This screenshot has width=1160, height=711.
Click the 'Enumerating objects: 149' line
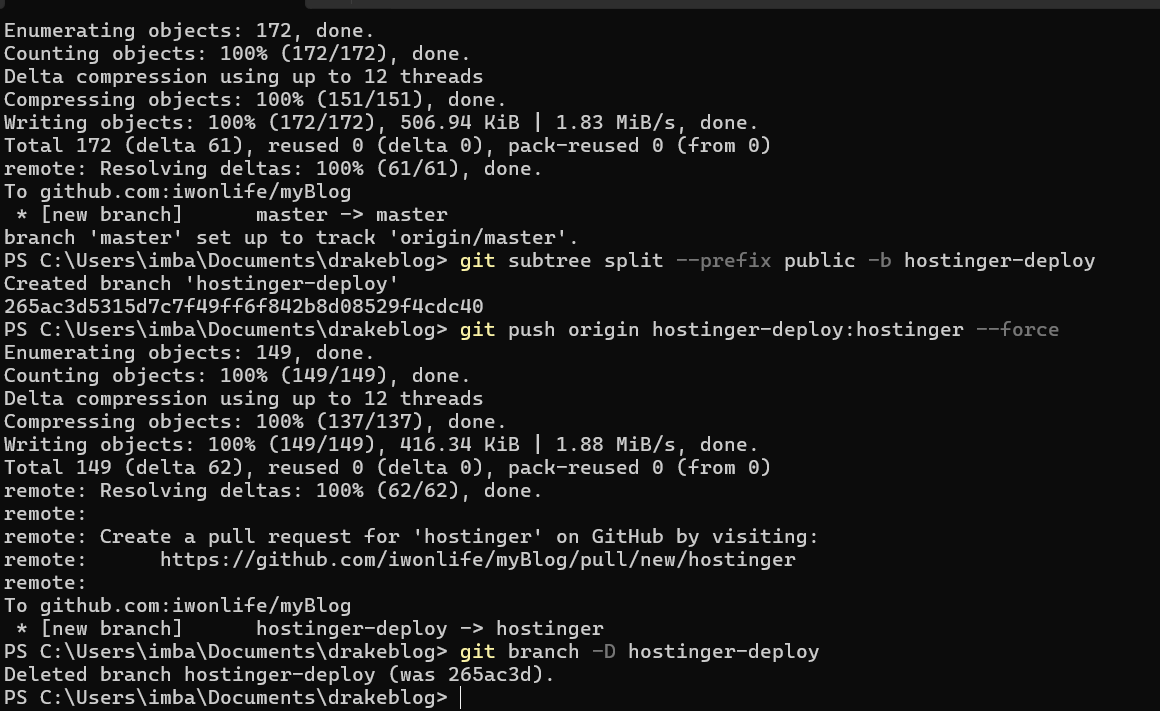(x=189, y=353)
